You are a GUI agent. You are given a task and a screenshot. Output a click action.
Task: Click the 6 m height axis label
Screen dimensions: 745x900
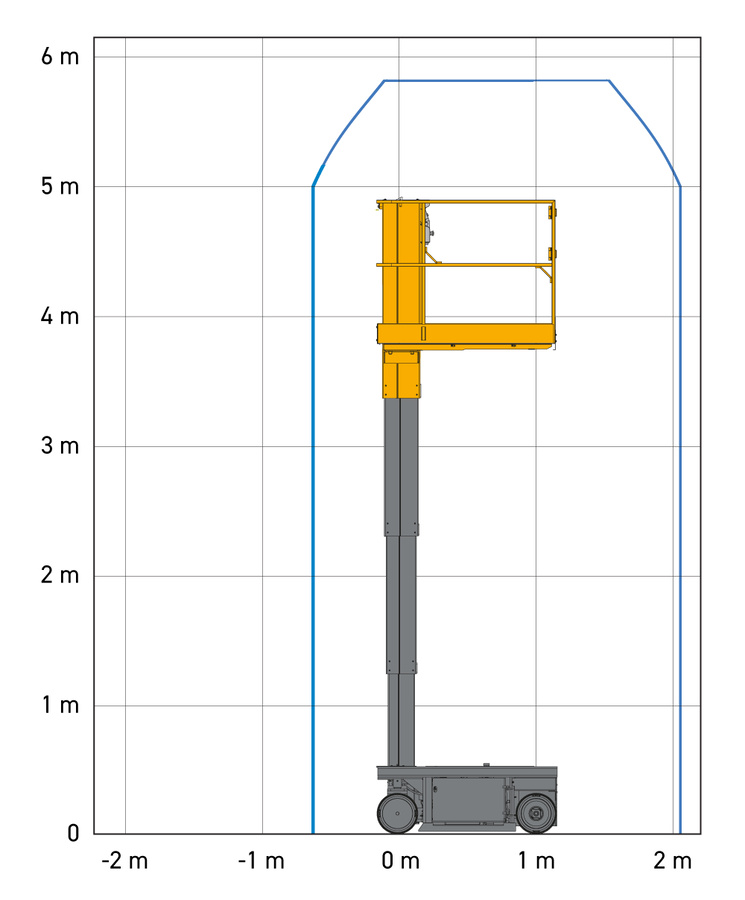click(x=60, y=56)
